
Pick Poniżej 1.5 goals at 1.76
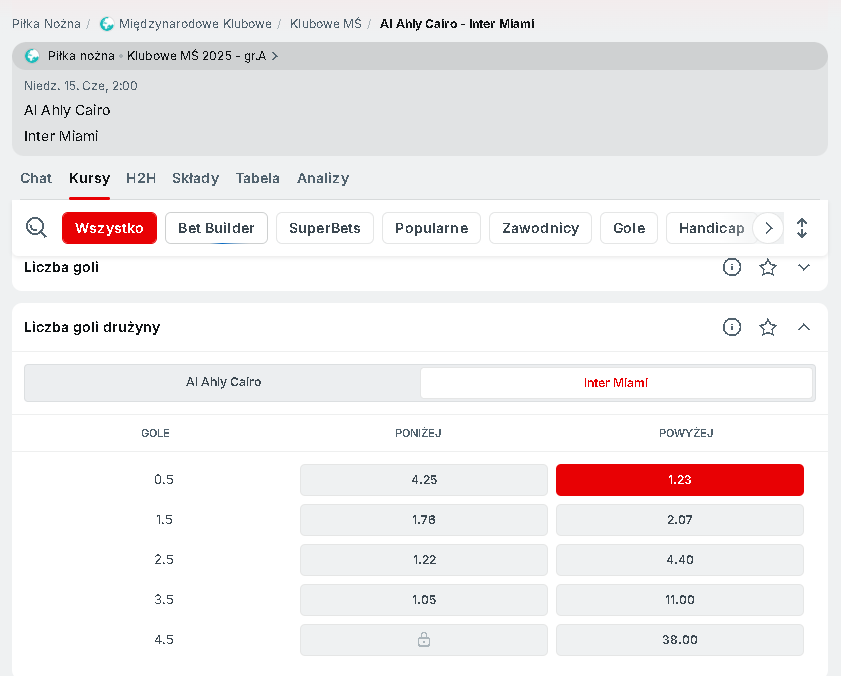[424, 519]
